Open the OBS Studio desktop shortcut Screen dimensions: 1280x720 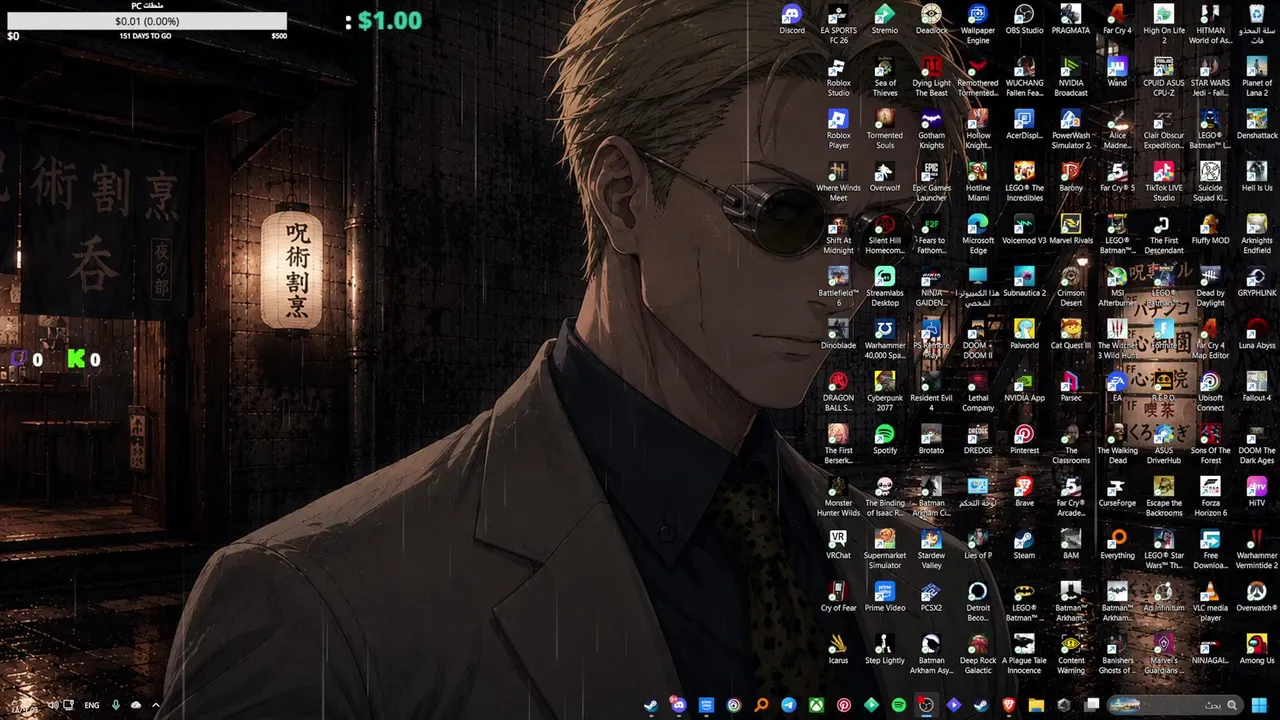coord(1024,20)
